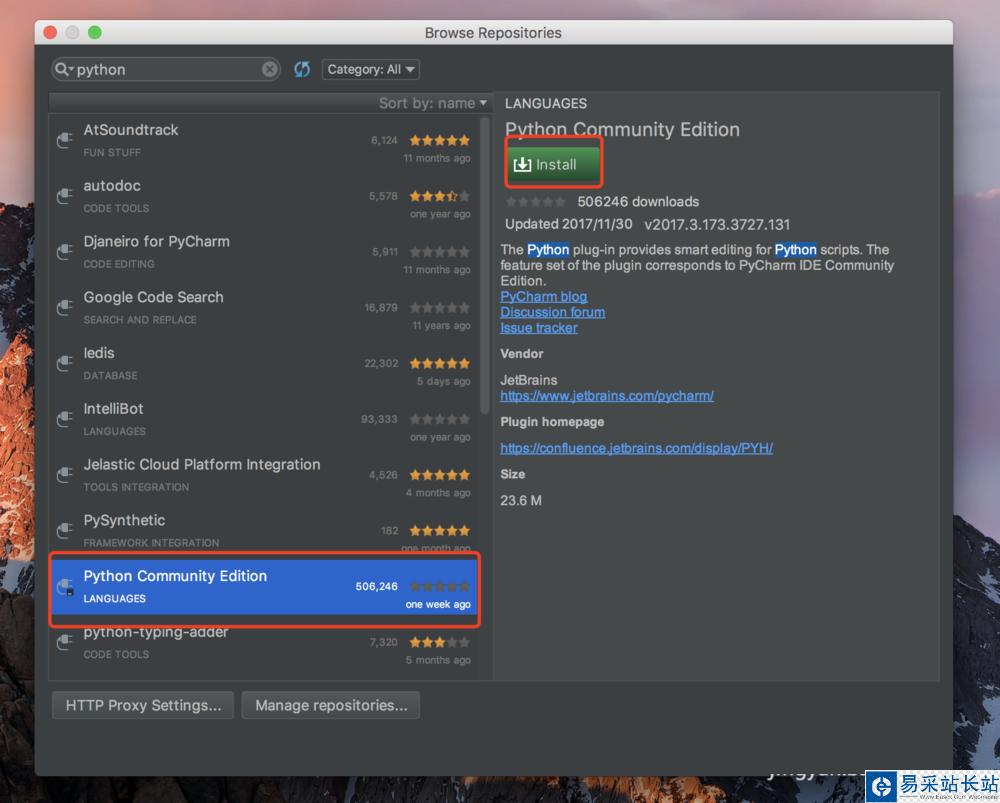The height and width of the screenshot is (803, 1000).
Task: Click the Iedis plugin plug icon
Action: [64, 363]
